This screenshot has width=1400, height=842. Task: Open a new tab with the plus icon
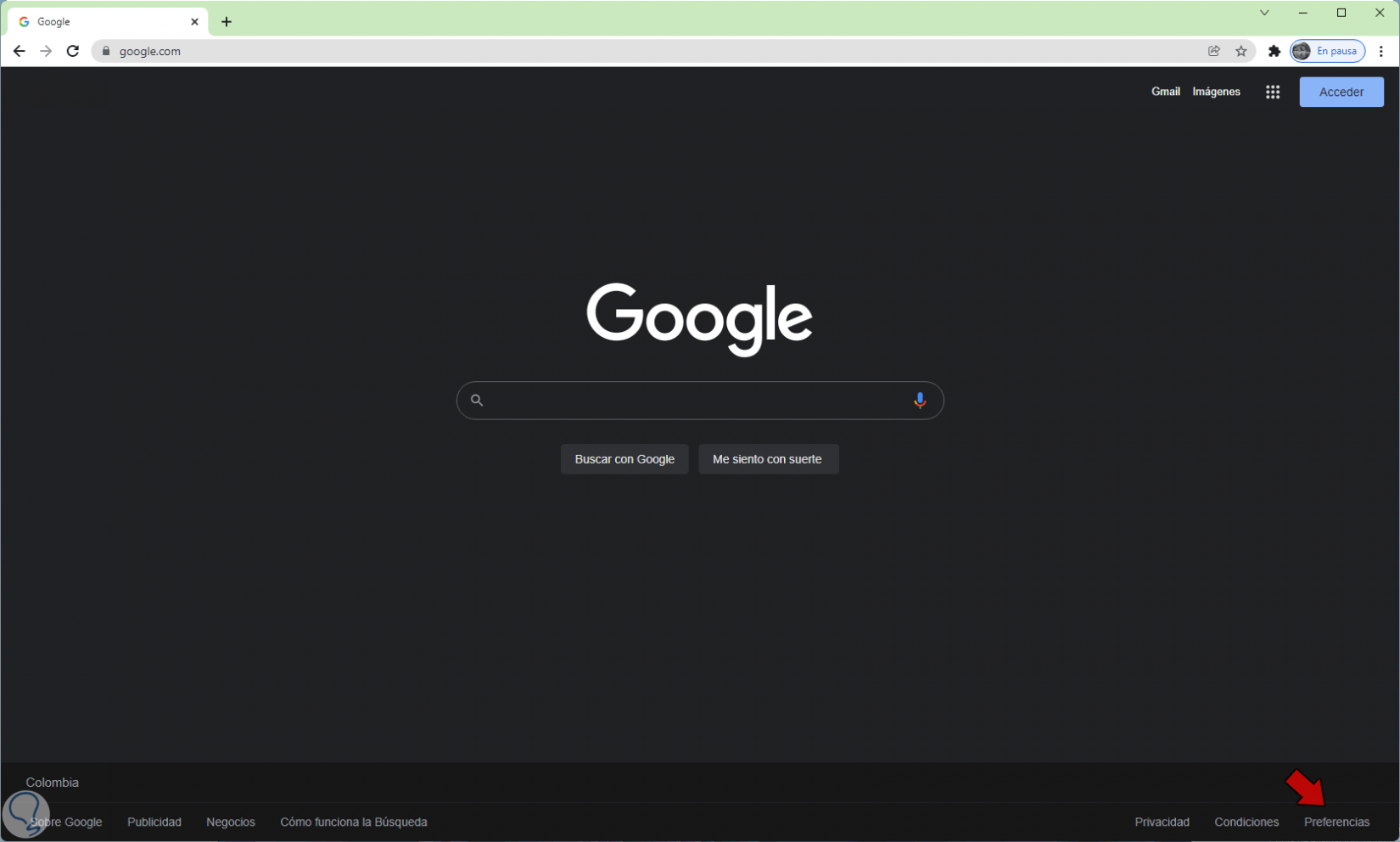(226, 21)
